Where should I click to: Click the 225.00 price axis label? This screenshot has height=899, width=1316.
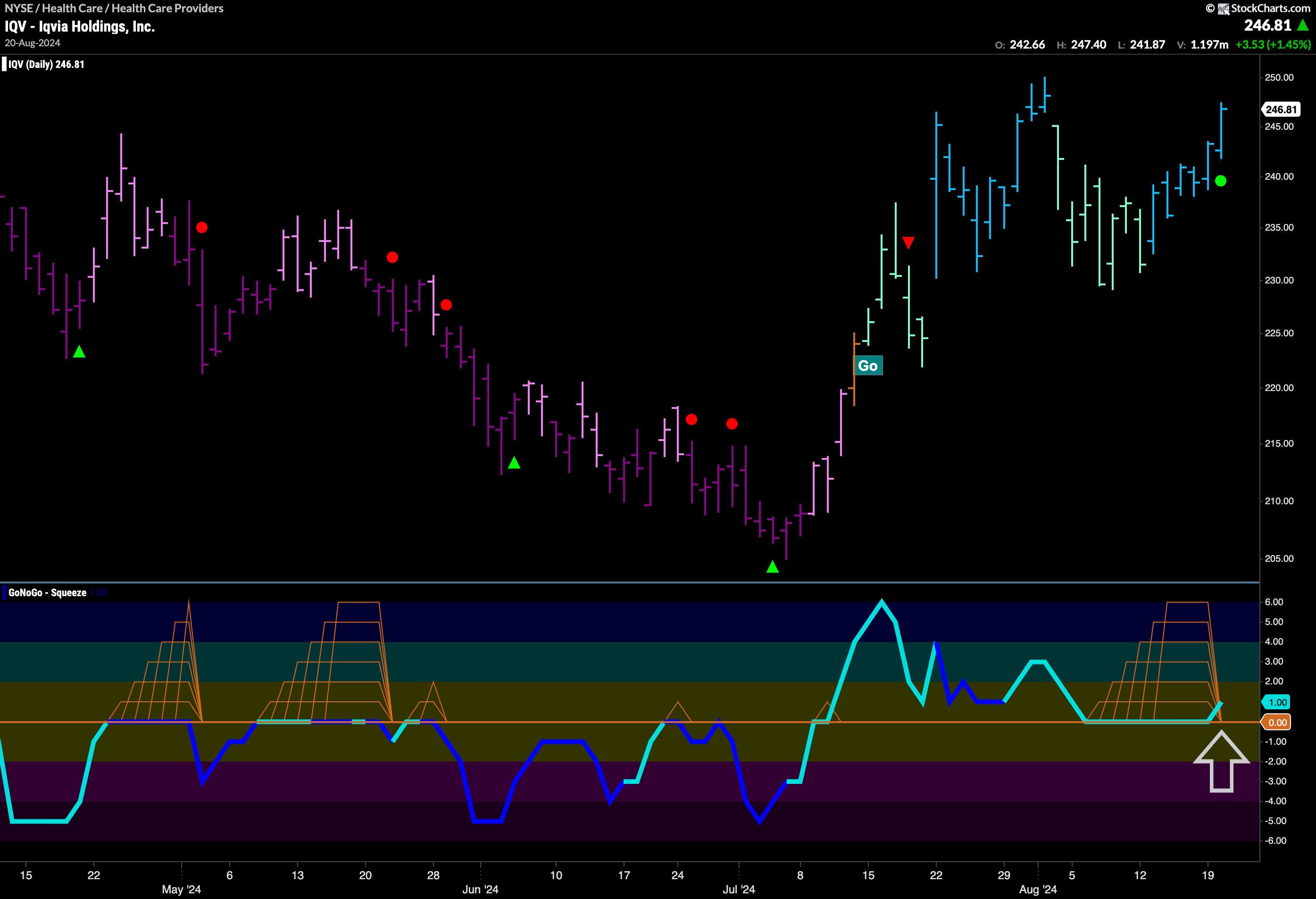(x=1279, y=333)
